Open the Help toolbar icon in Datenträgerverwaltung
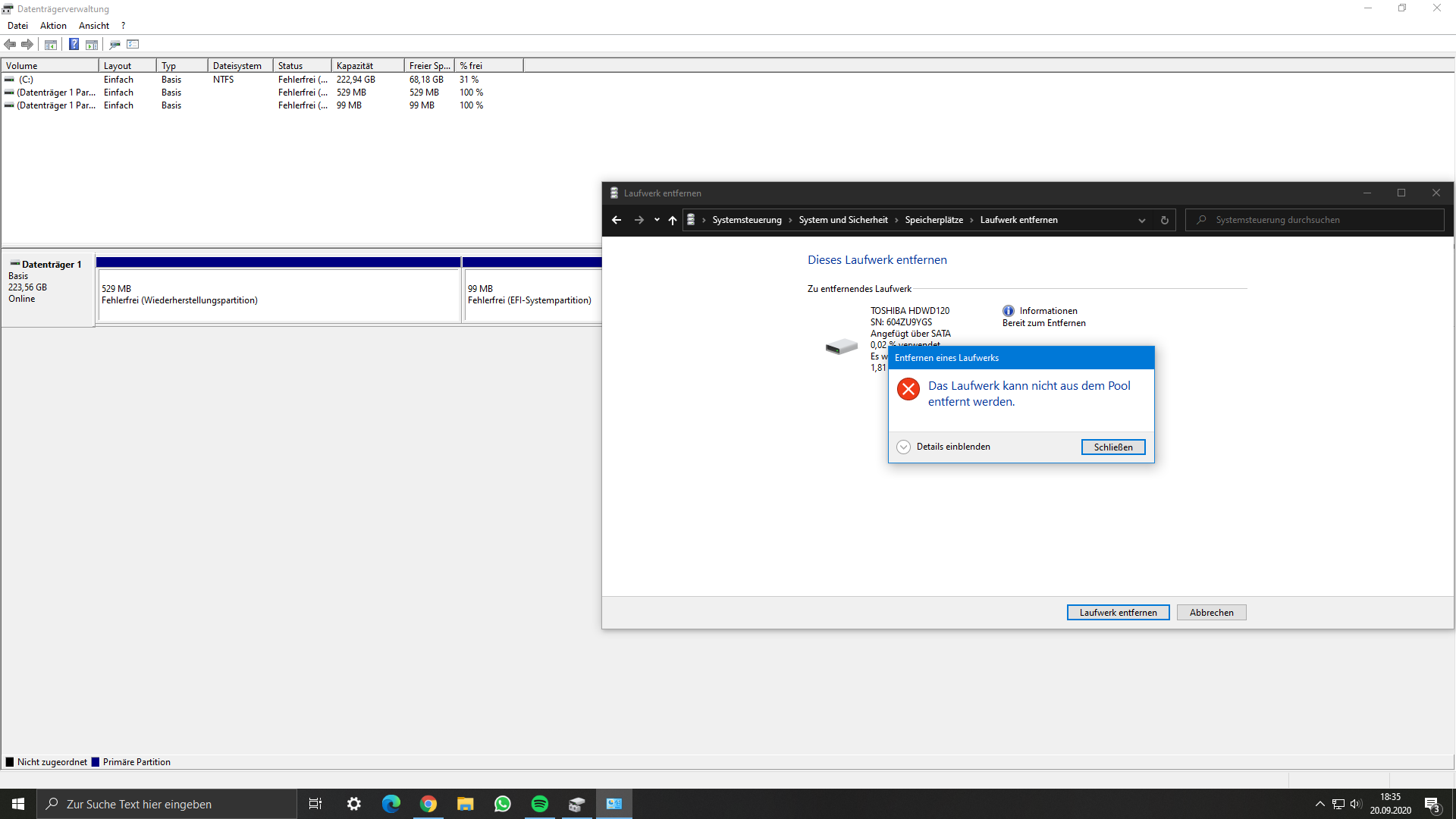This screenshot has width=1456, height=819. pyautogui.click(x=74, y=44)
